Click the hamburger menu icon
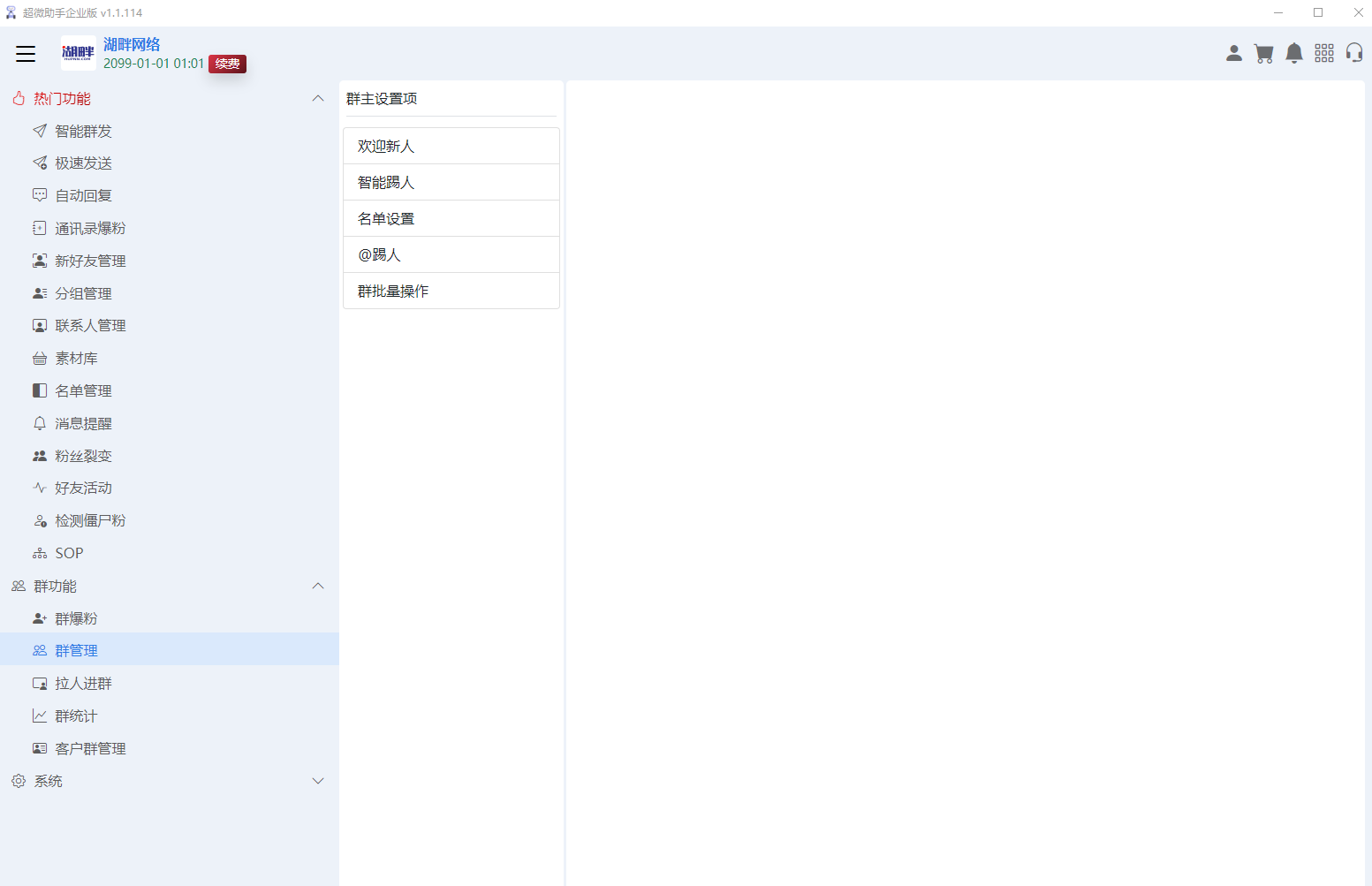 pyautogui.click(x=26, y=54)
